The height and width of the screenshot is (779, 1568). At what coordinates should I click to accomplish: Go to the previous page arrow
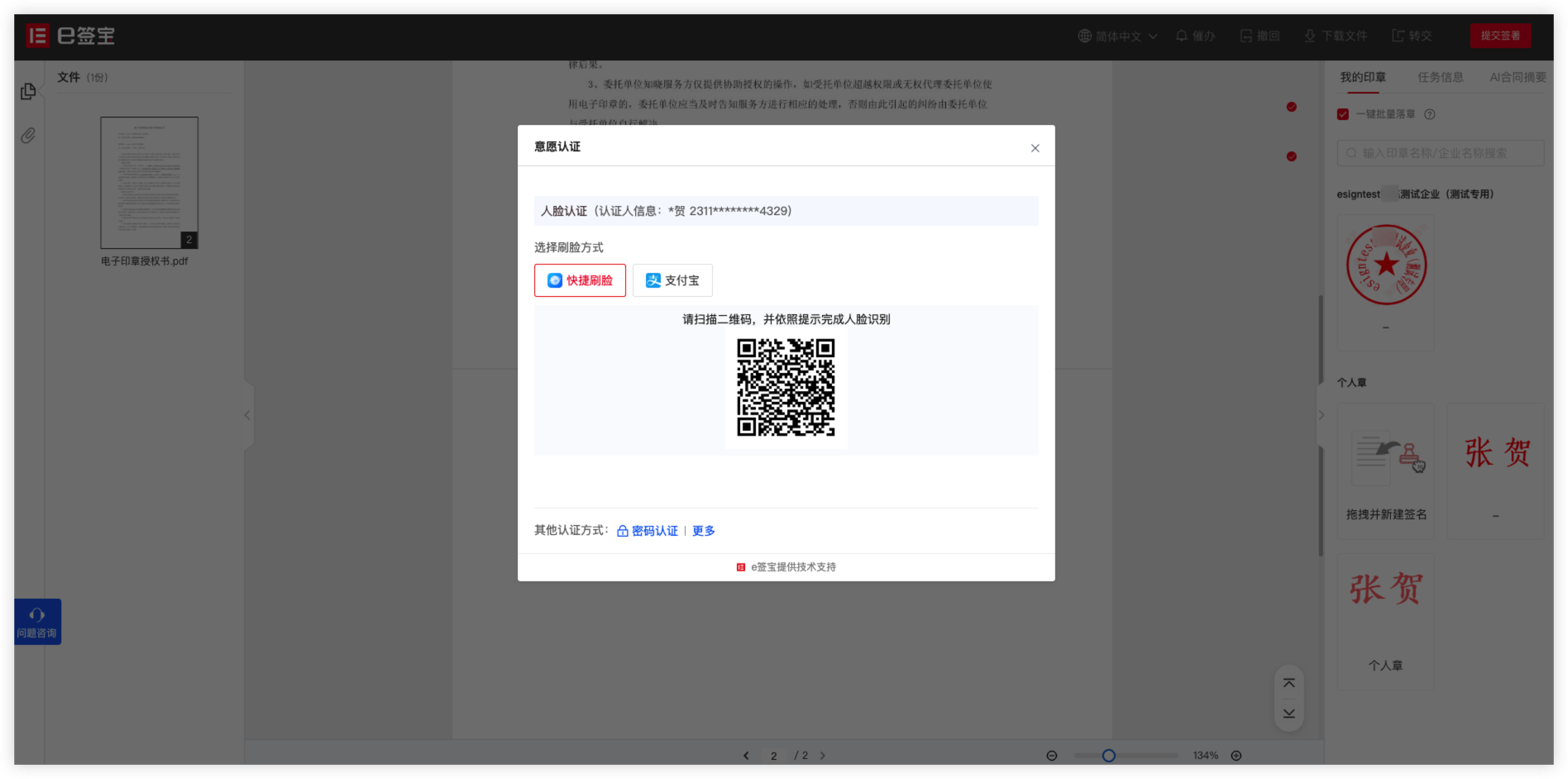pyautogui.click(x=746, y=756)
